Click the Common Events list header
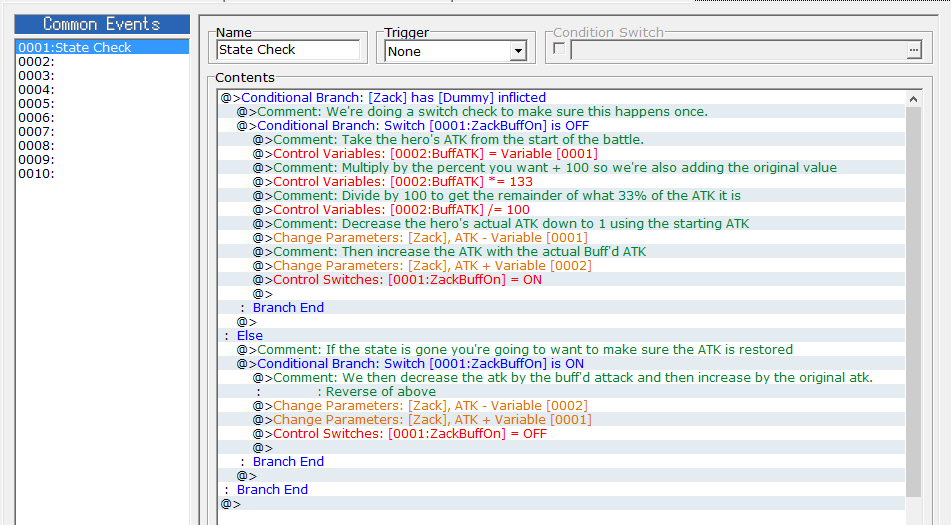 101,24
